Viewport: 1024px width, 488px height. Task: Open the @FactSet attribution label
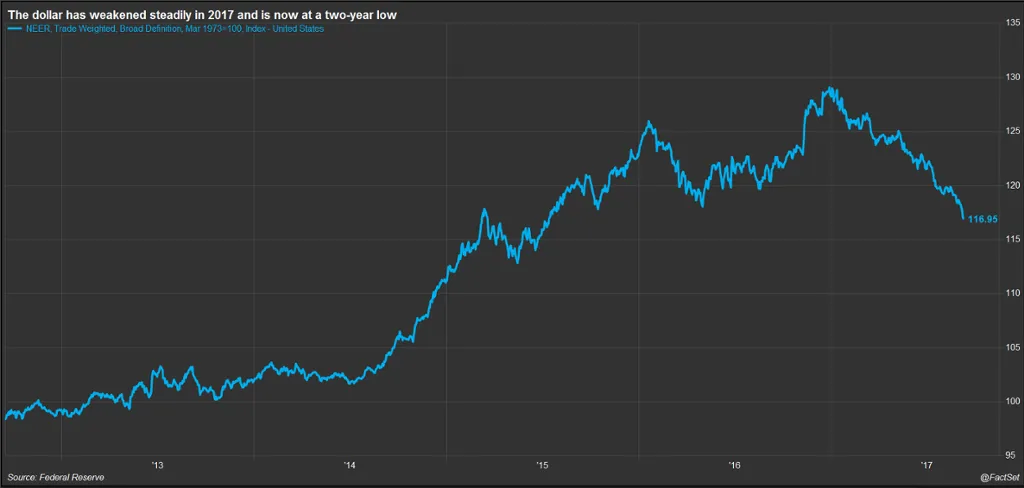point(998,478)
